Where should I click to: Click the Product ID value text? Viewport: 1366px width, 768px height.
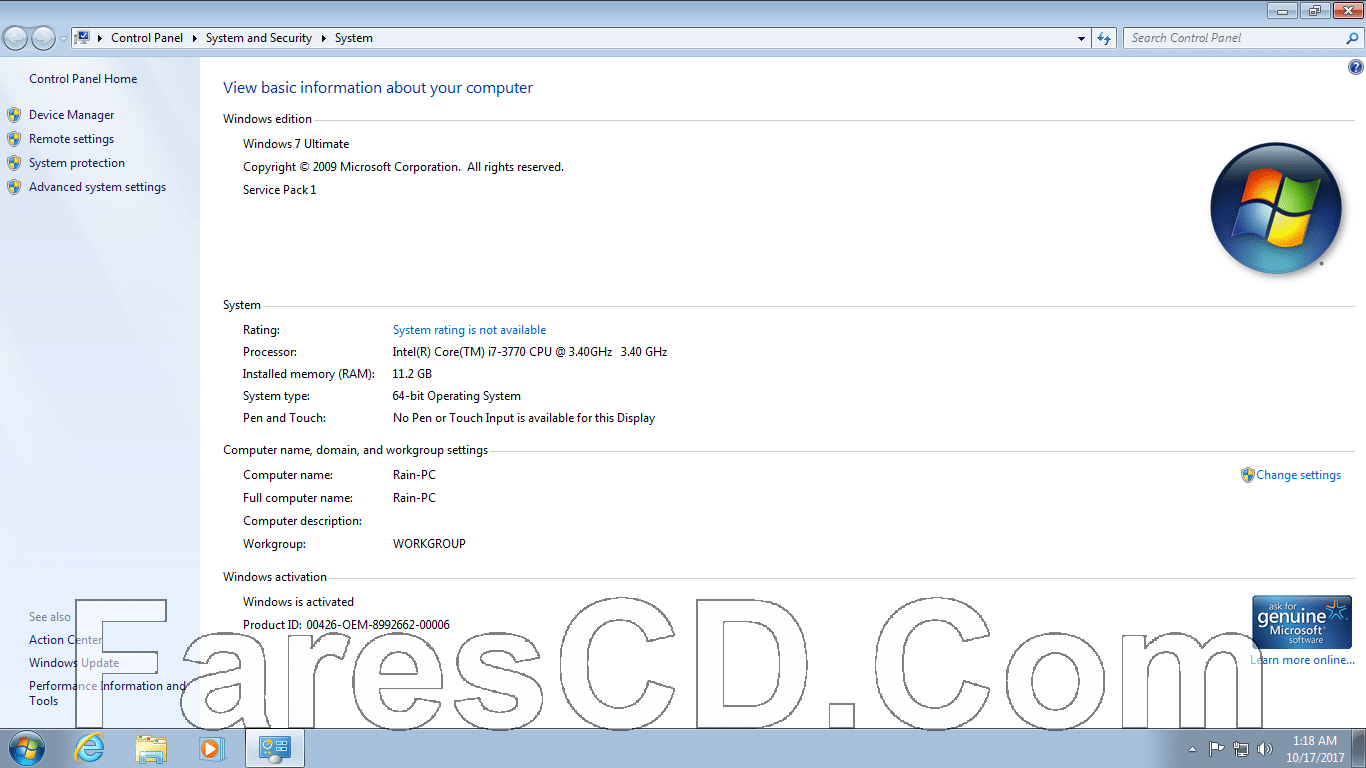point(378,625)
